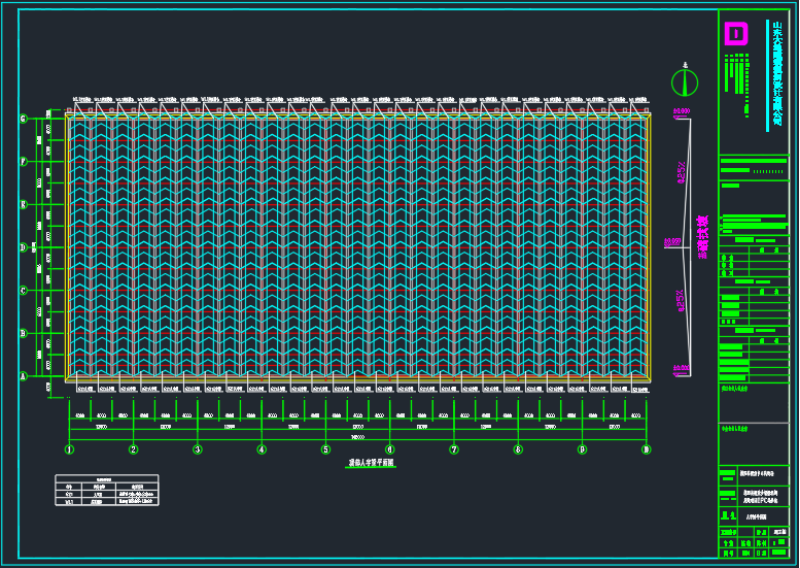Click grid axis bubble number 2
The width and height of the screenshot is (800, 568).
point(133,450)
